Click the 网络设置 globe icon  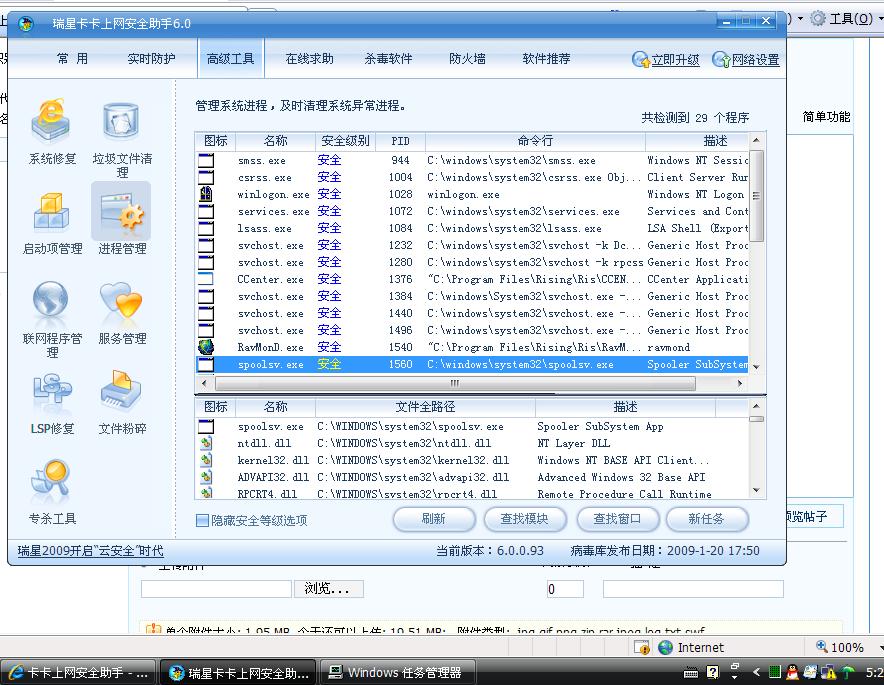(x=721, y=59)
